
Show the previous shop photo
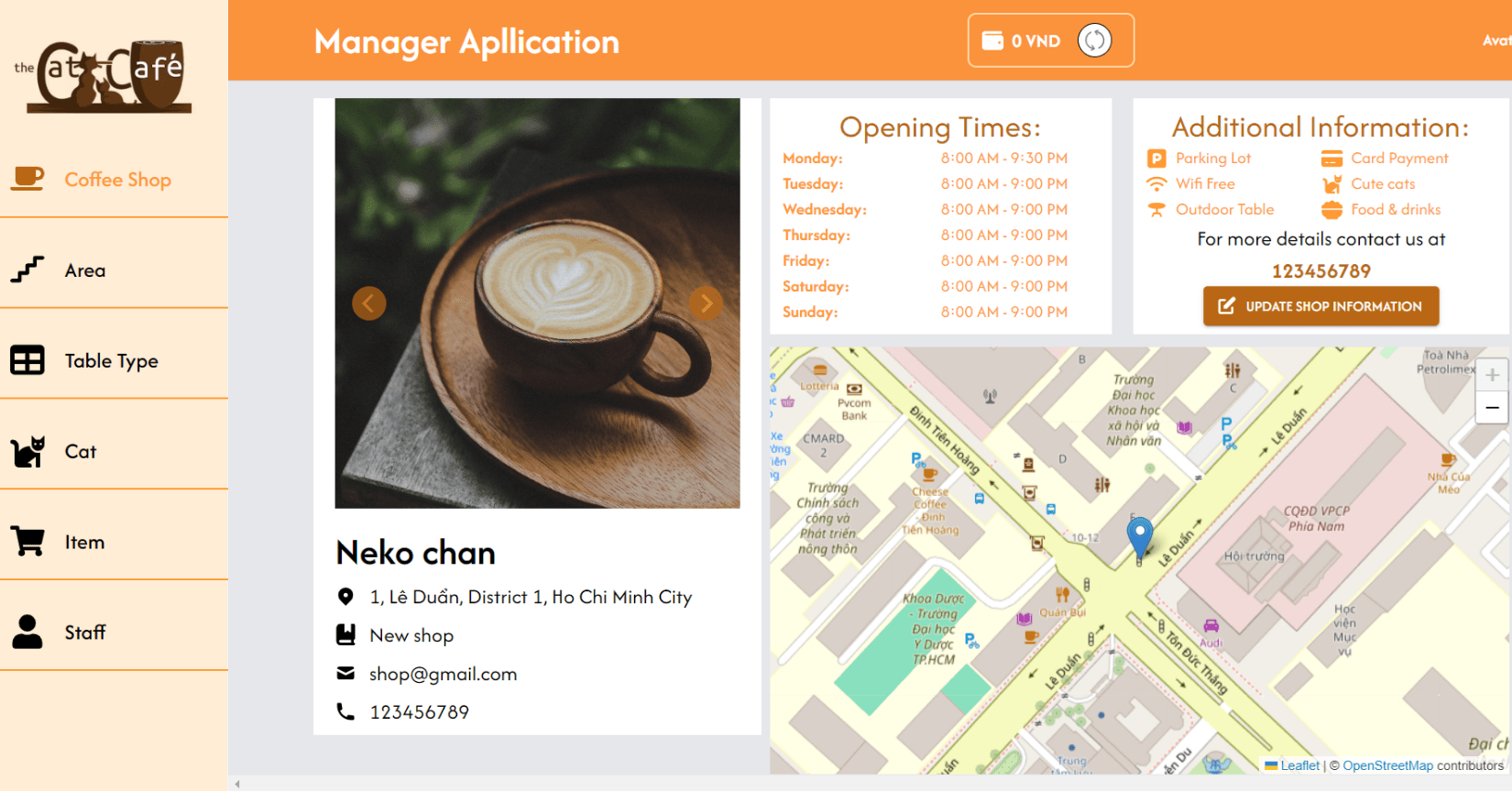pyautogui.click(x=368, y=303)
